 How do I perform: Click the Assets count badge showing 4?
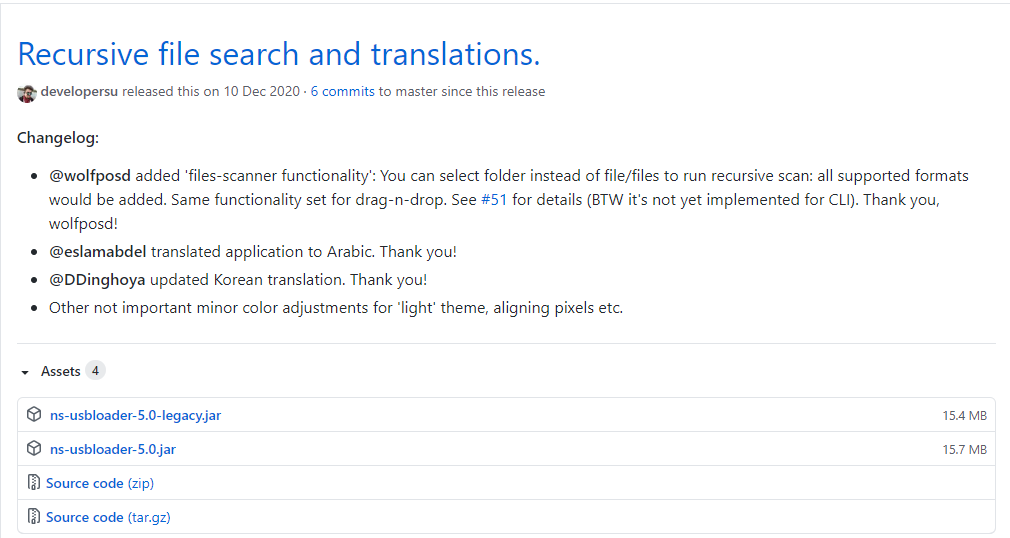tap(95, 371)
